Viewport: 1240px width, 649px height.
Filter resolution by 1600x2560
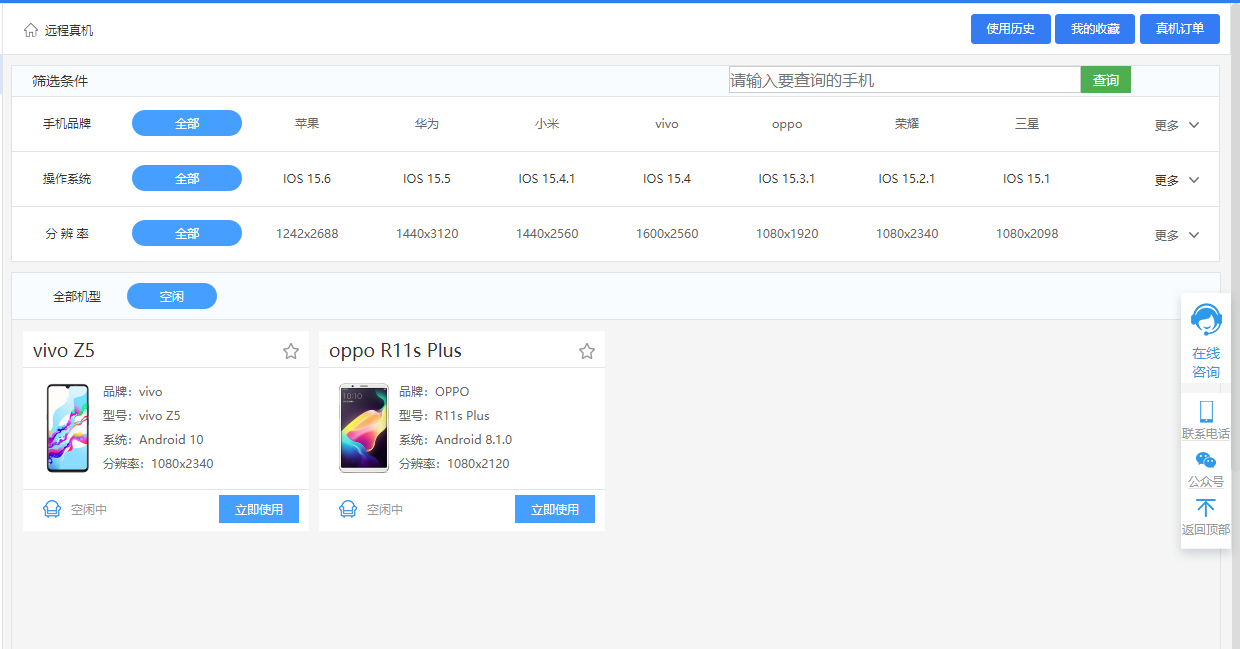pos(667,234)
